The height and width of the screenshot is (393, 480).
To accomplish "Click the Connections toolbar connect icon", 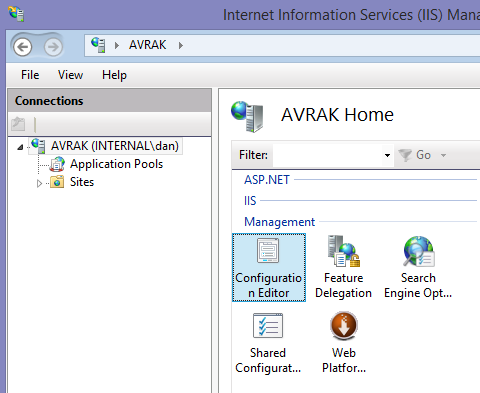I will [x=18, y=124].
